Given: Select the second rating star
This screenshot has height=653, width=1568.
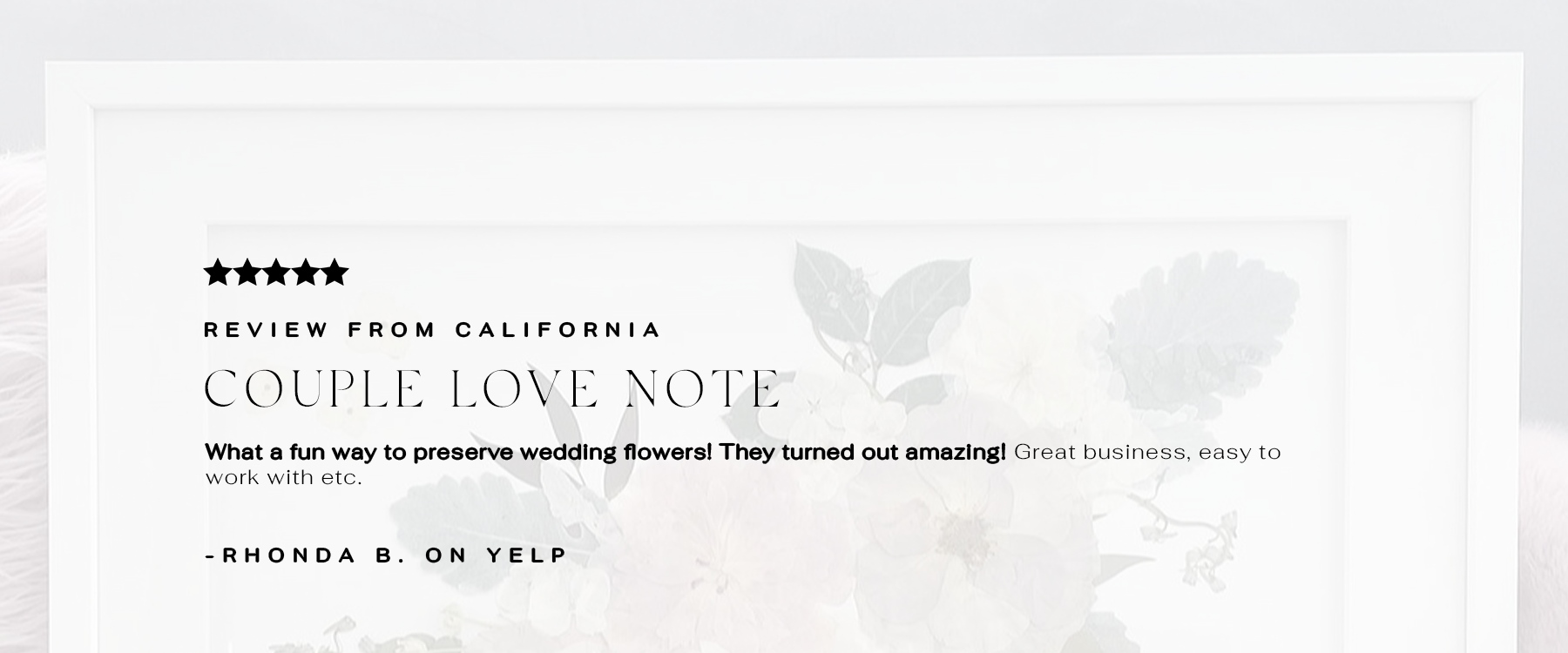Looking at the screenshot, I should [247, 273].
